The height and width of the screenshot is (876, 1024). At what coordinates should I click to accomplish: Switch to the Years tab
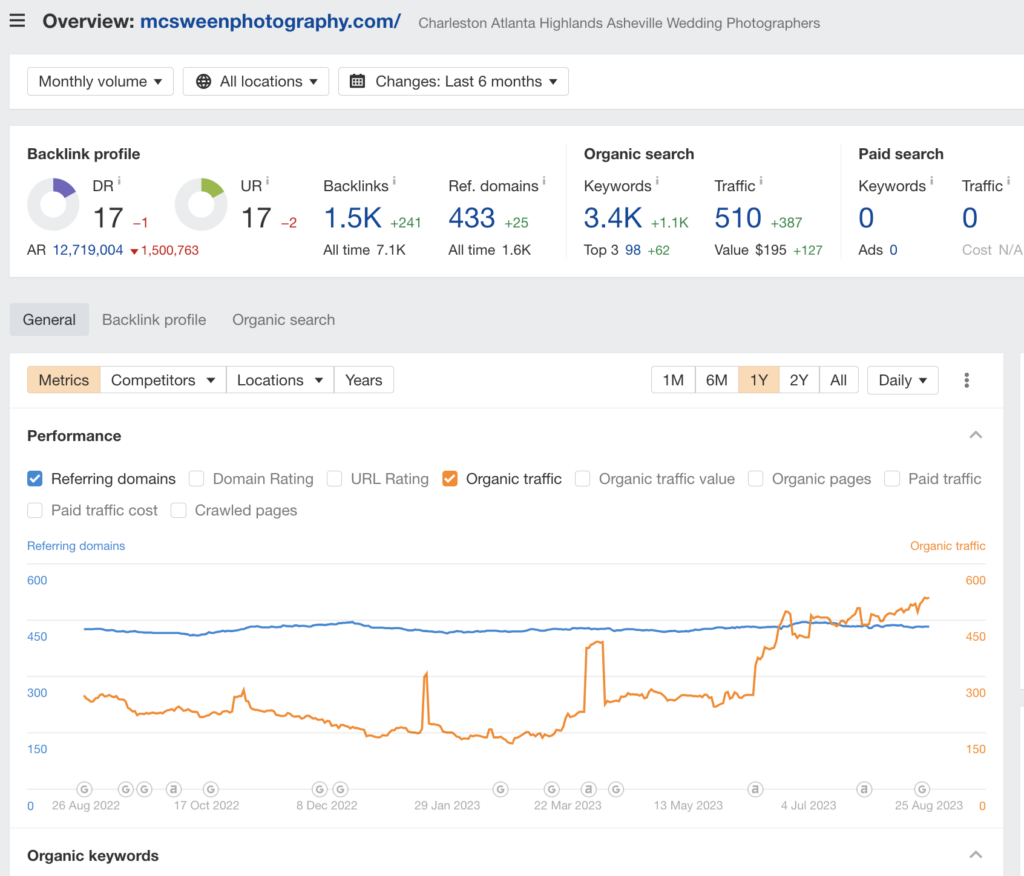tap(364, 380)
